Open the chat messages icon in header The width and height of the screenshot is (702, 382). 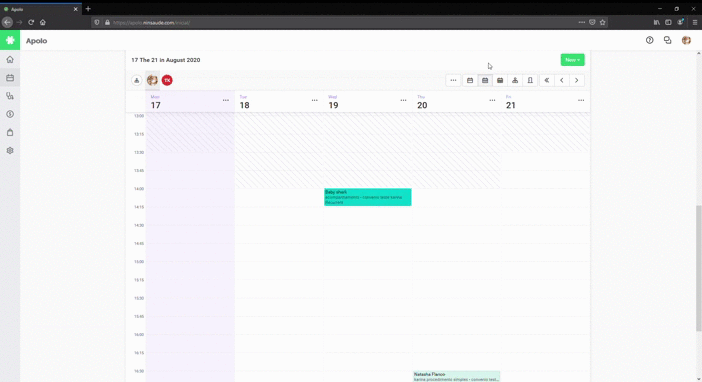668,40
